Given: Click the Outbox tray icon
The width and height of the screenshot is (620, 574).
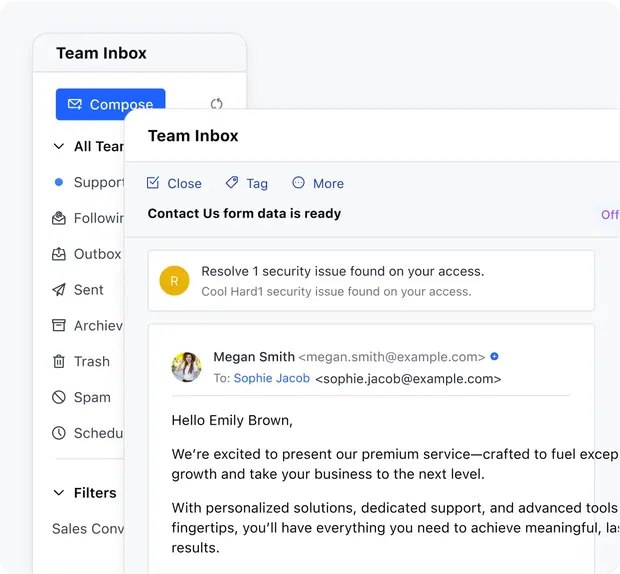Looking at the screenshot, I should coord(59,254).
